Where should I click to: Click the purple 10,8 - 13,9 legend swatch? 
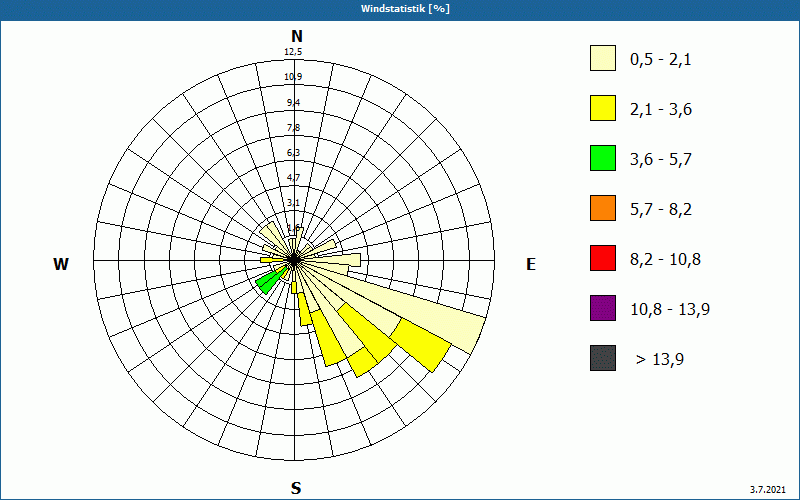(x=603, y=308)
